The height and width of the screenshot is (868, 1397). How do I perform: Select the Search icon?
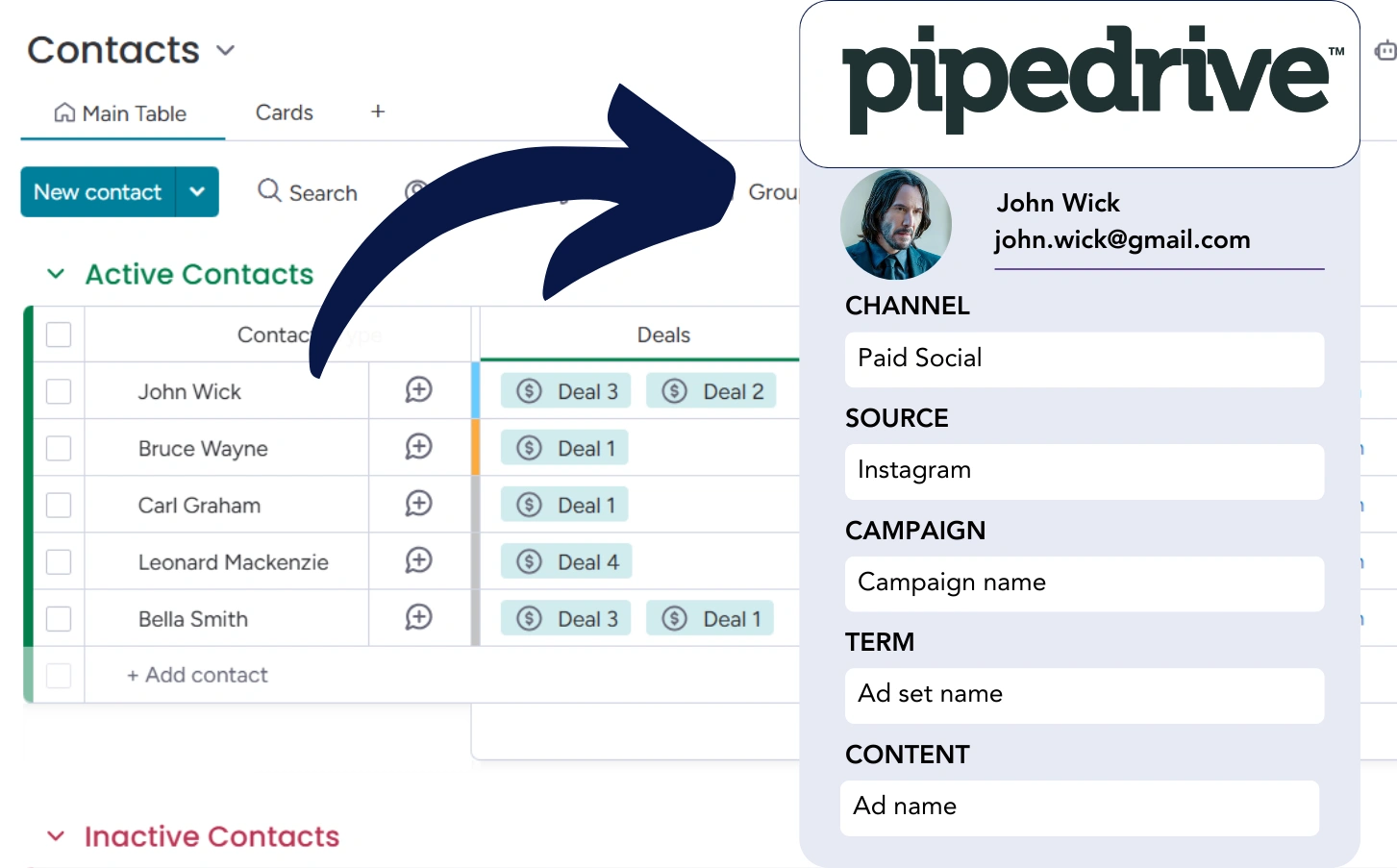269,191
